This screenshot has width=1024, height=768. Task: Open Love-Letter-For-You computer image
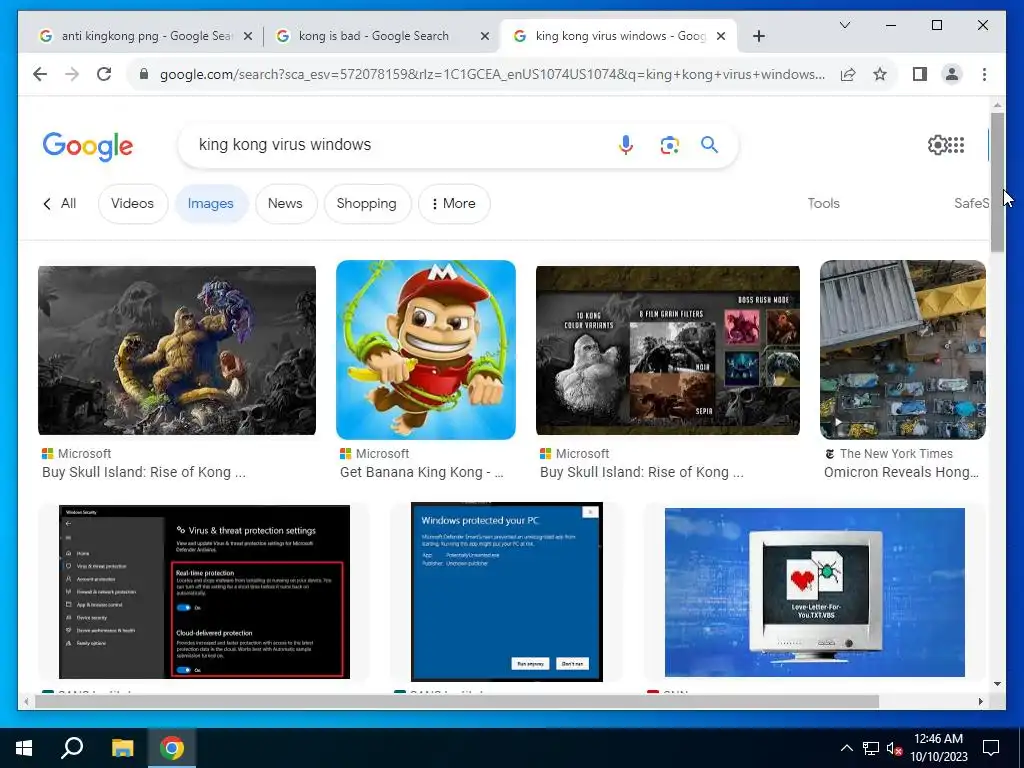click(814, 592)
